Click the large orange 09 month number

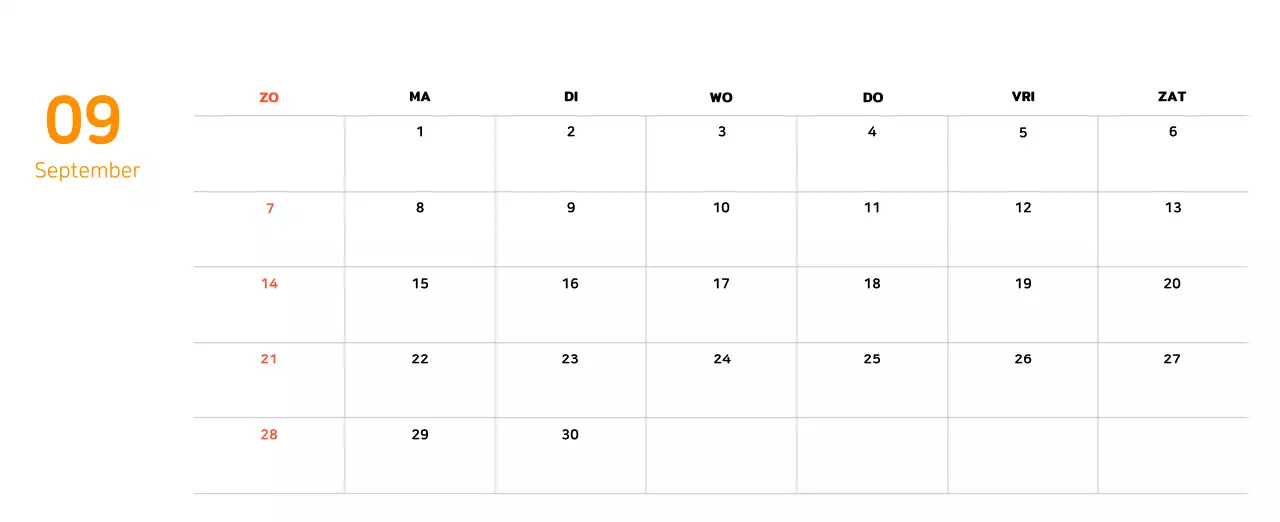point(83,120)
